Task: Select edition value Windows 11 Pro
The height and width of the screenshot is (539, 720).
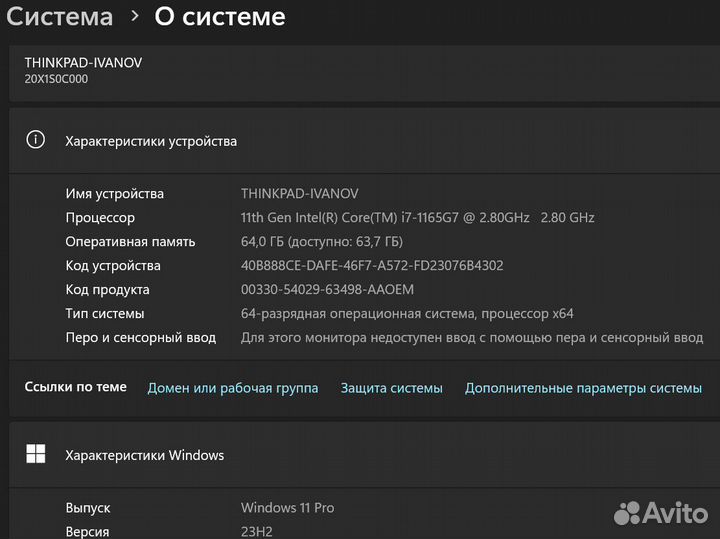Action: pyautogui.click(x=287, y=508)
